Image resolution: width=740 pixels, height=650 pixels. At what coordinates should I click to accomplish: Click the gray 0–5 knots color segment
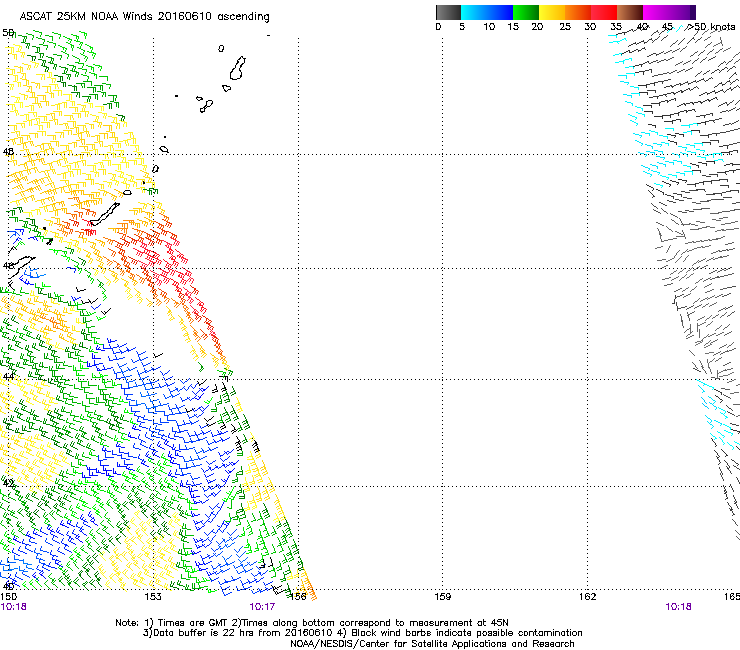click(448, 12)
